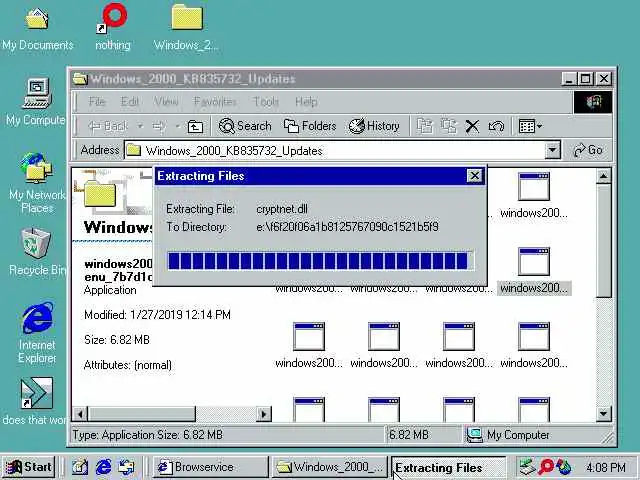Click the Windows logo throbber icon
The image size is (640, 480).
coord(593,102)
